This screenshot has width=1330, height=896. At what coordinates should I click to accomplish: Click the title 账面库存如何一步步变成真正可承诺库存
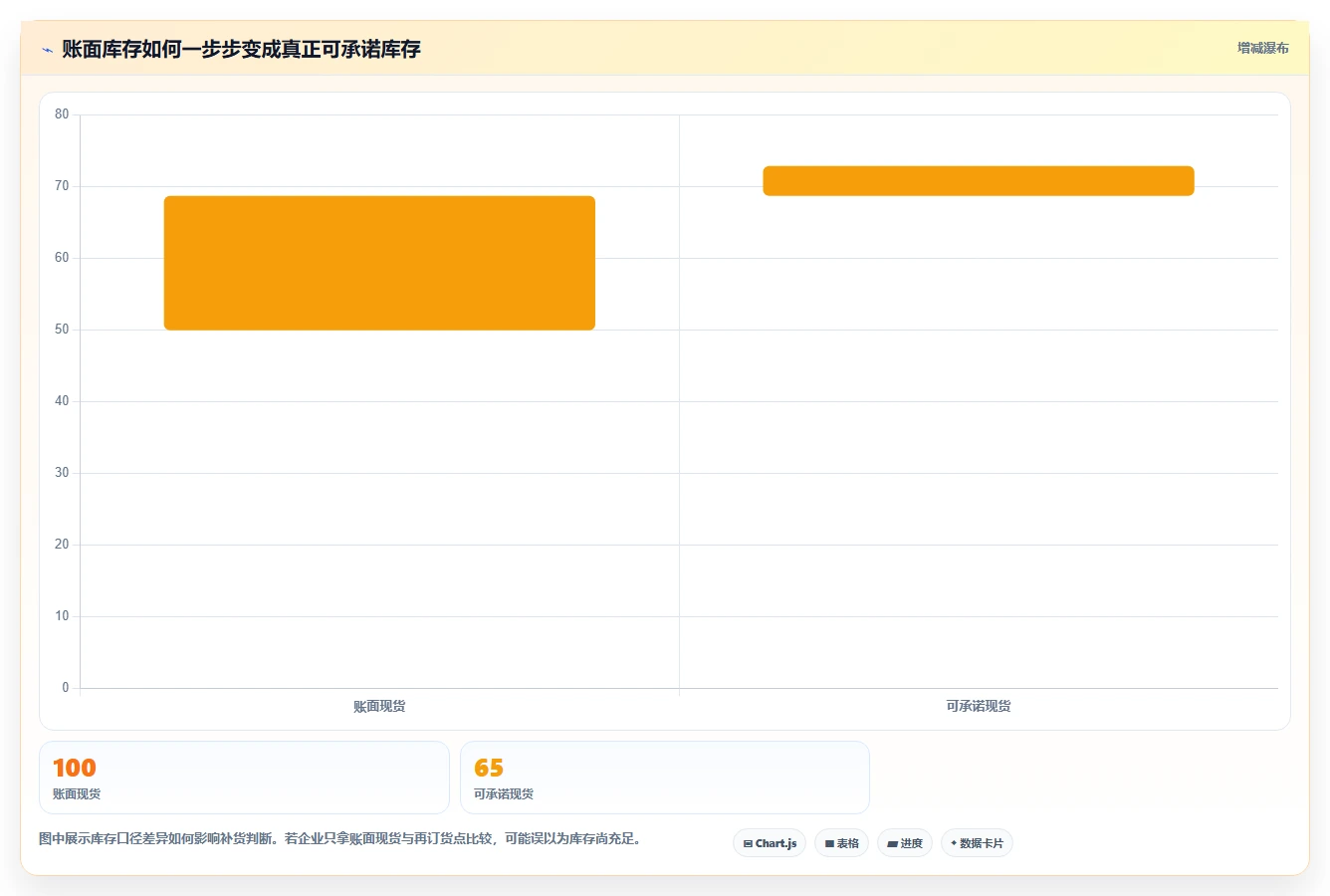coord(241,49)
